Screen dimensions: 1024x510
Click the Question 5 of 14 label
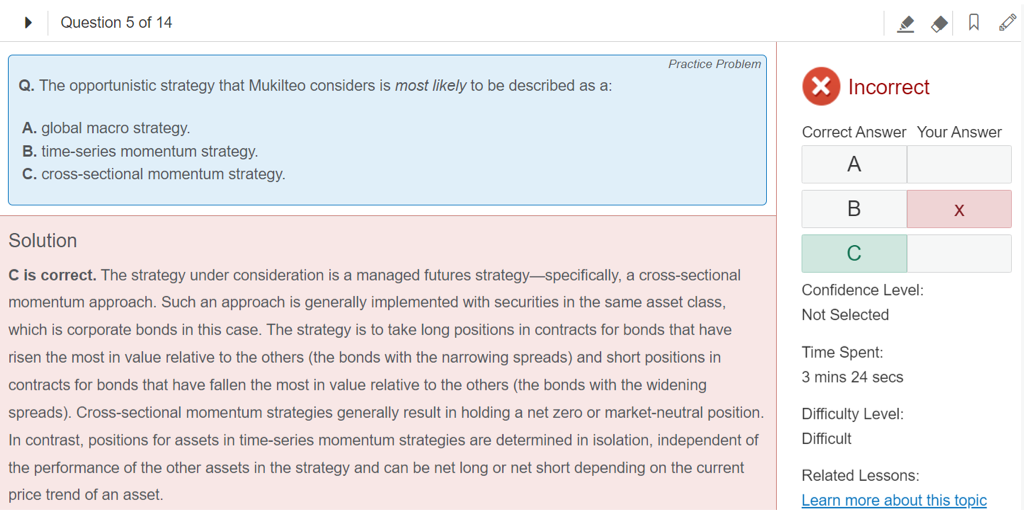click(x=116, y=22)
